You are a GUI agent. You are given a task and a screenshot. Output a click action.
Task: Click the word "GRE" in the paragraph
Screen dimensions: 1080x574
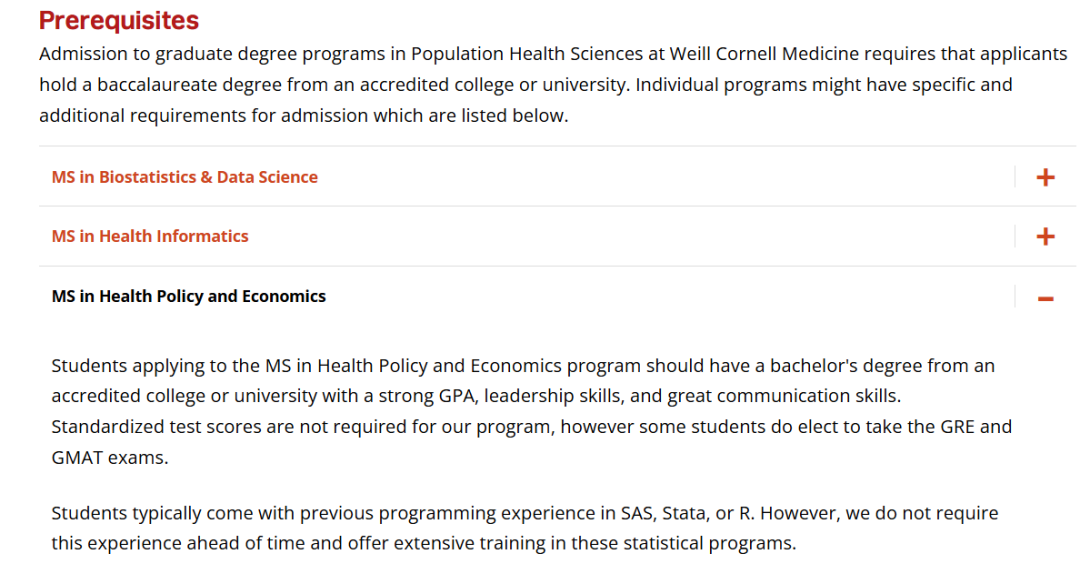(x=960, y=427)
